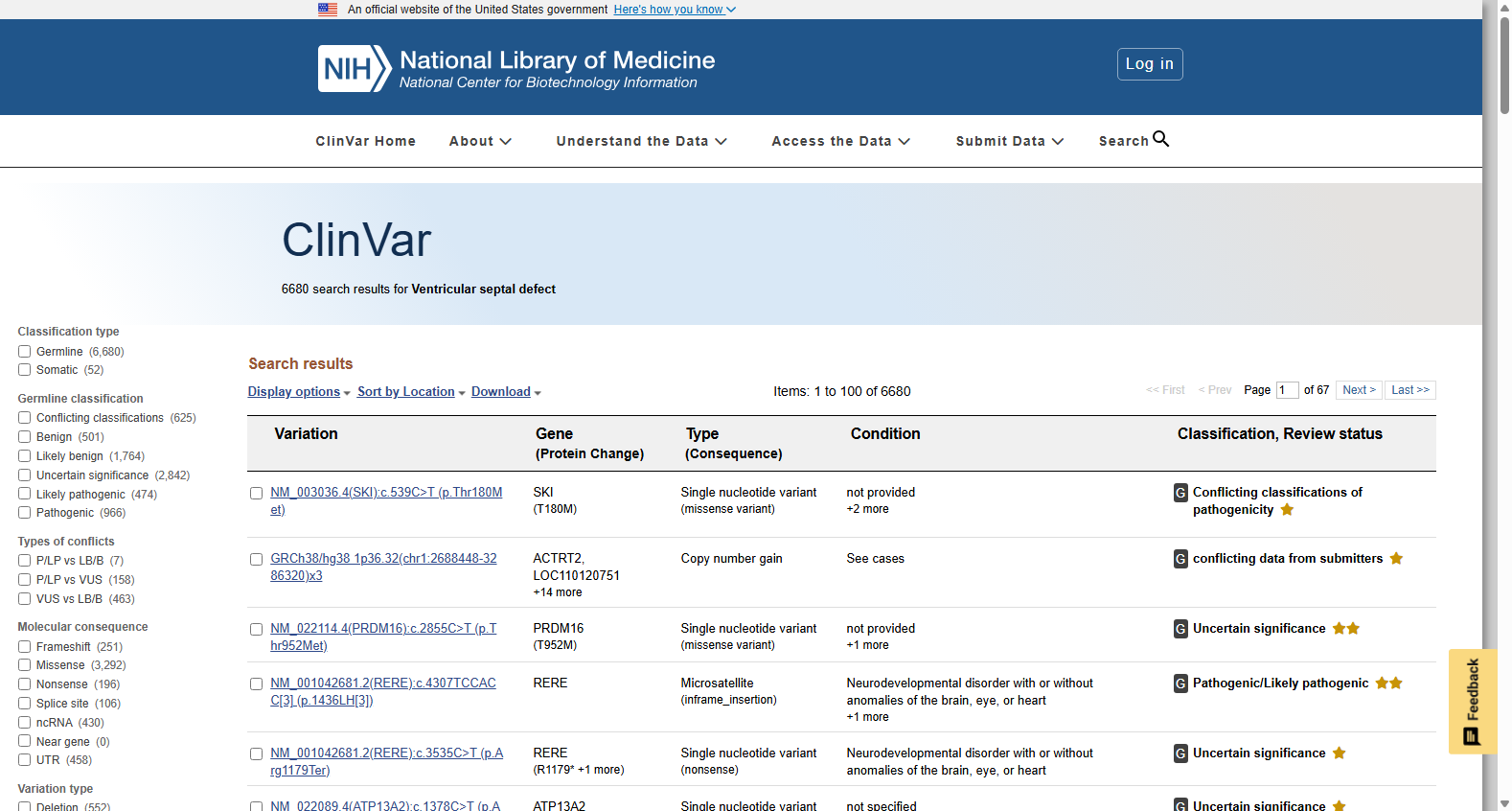Click the stars beside Pathogenic/Likely pathogenic
This screenshot has height=811, width=1512.
pyautogui.click(x=1388, y=683)
